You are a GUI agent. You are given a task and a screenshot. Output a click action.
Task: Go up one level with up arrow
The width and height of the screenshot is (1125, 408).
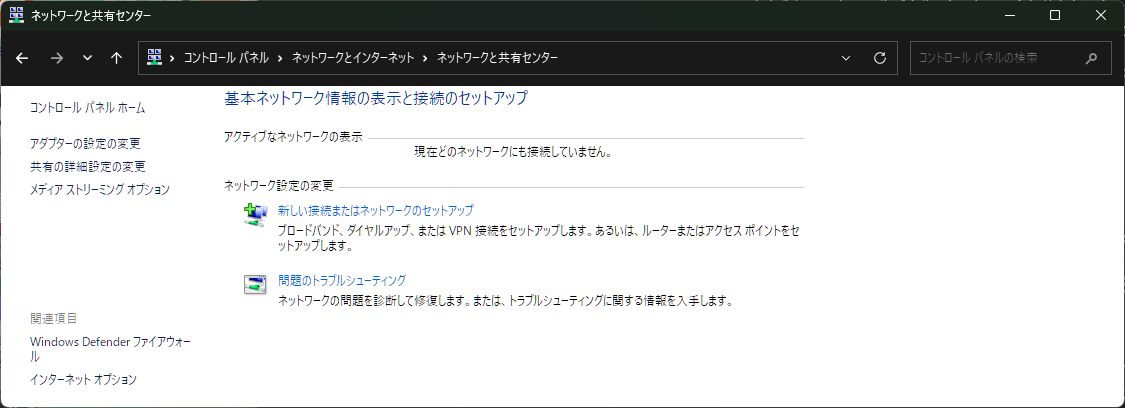[x=116, y=58]
